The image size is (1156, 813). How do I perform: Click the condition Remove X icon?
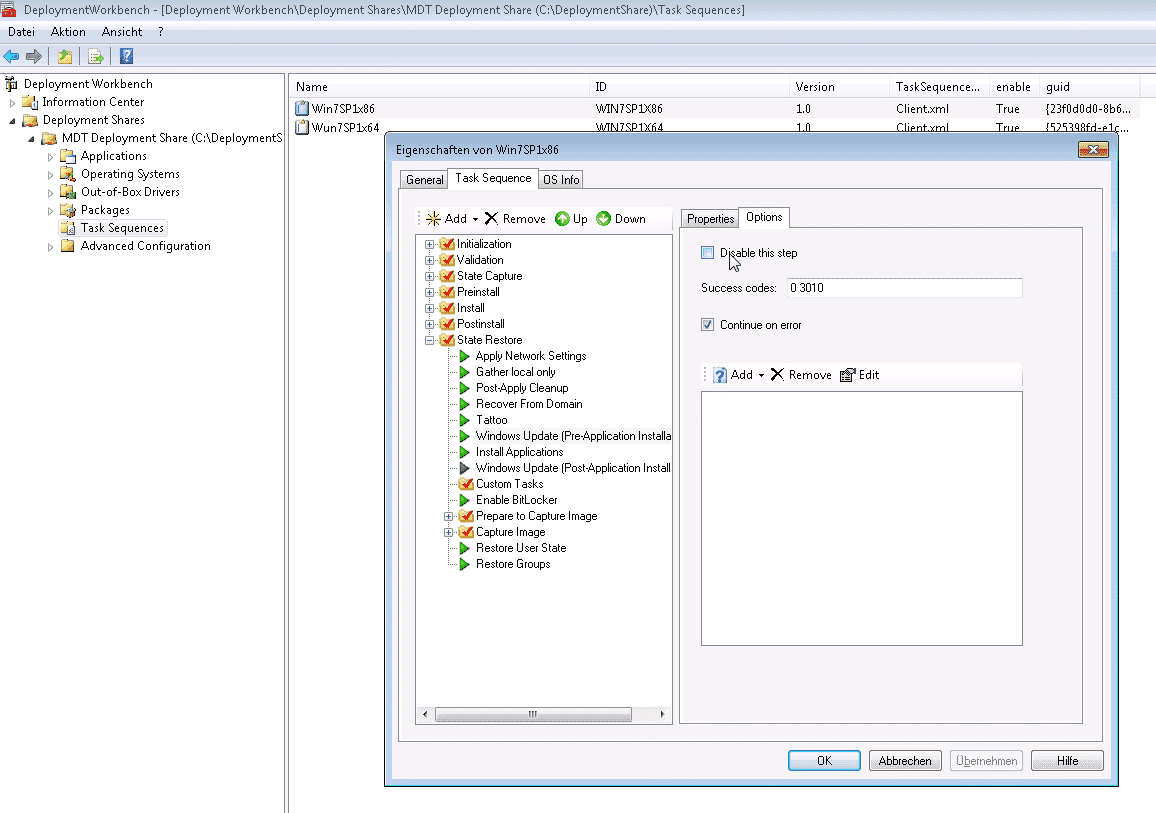click(777, 374)
